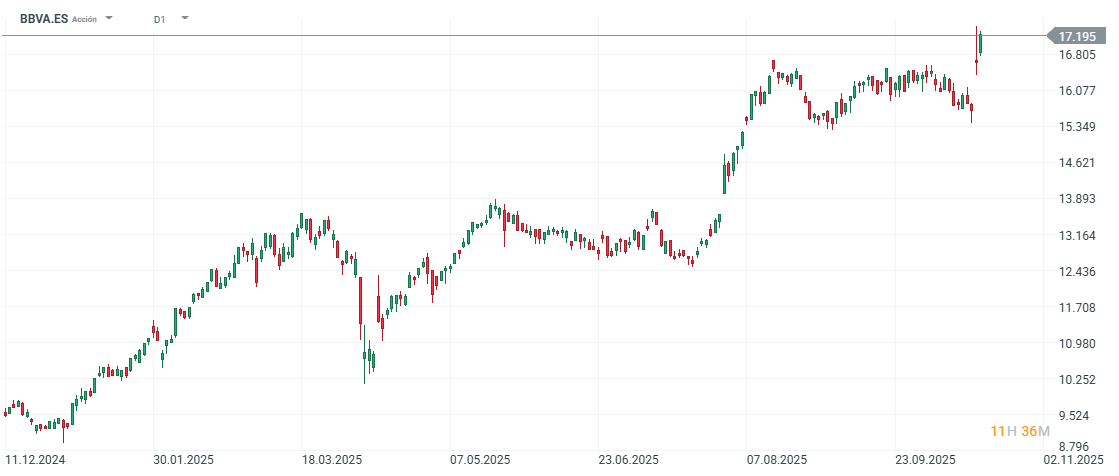1119x476 pixels.
Task: Select the 07.08.2025 time axis marker
Action: pos(777,460)
